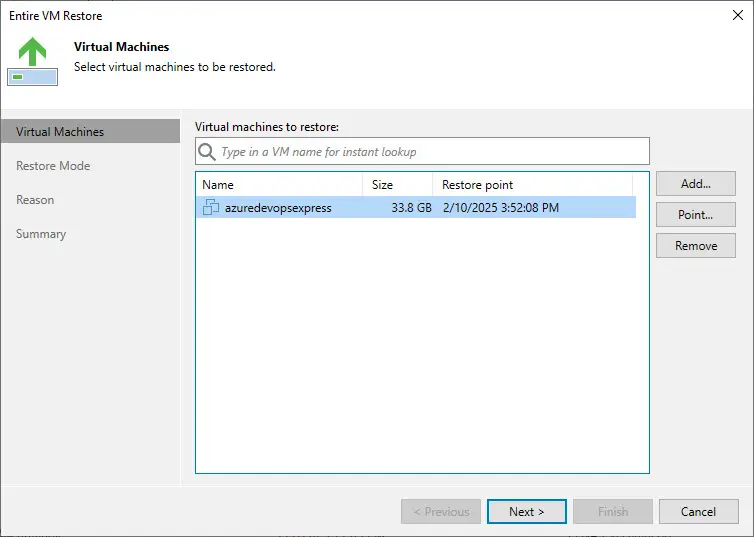Cancel the restore wizard

pyautogui.click(x=698, y=512)
